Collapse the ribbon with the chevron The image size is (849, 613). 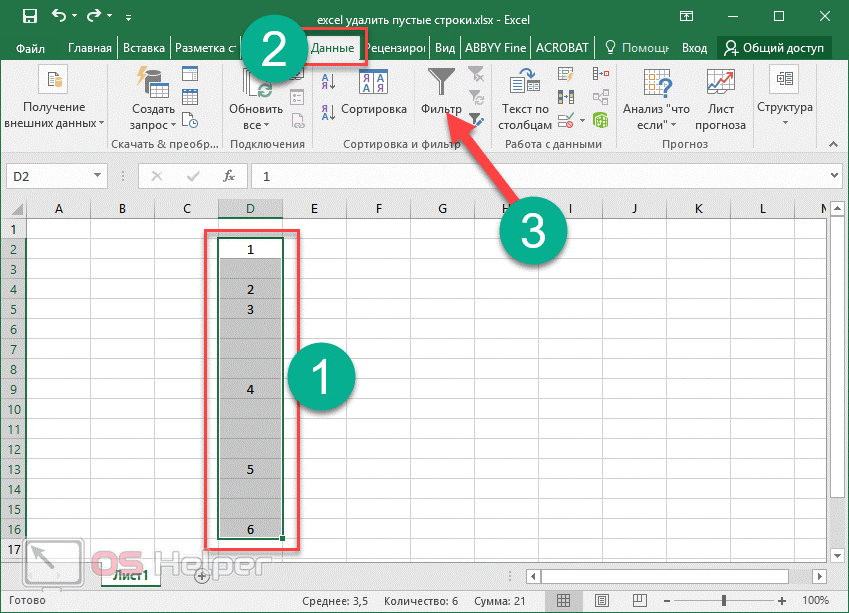[833, 144]
